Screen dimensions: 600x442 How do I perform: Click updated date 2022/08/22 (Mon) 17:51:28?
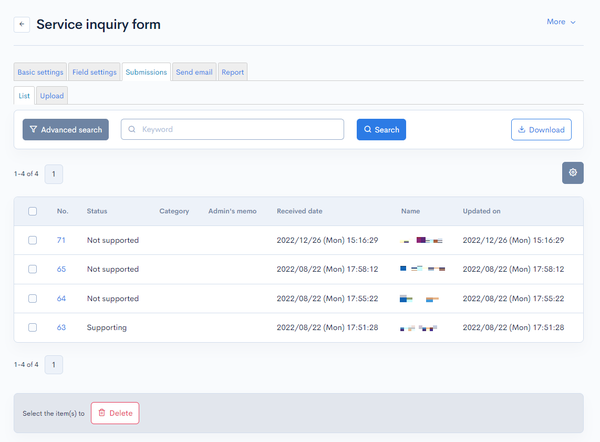tap(514, 328)
